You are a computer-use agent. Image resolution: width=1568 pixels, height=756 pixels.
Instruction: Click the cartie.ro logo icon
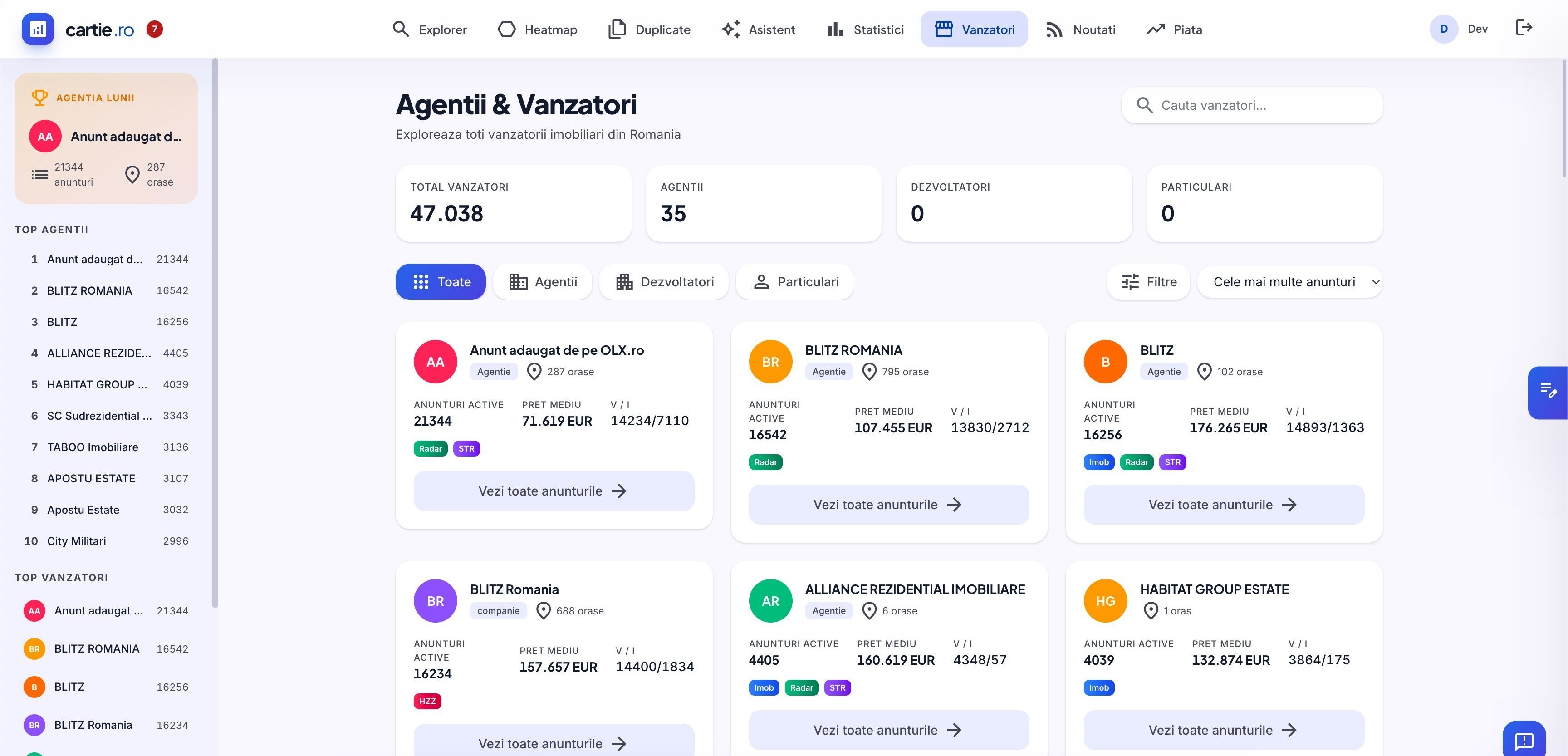tap(38, 29)
